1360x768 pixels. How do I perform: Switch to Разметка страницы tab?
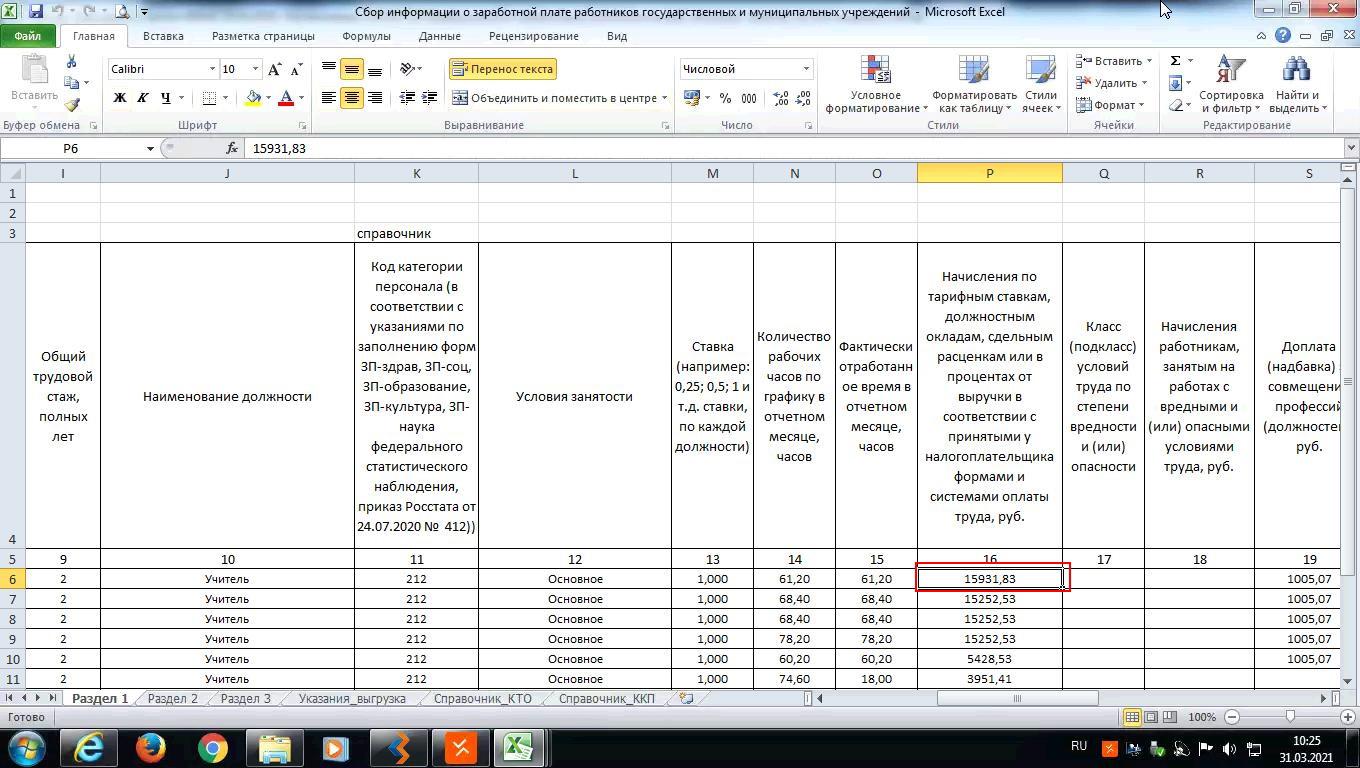coord(263,36)
